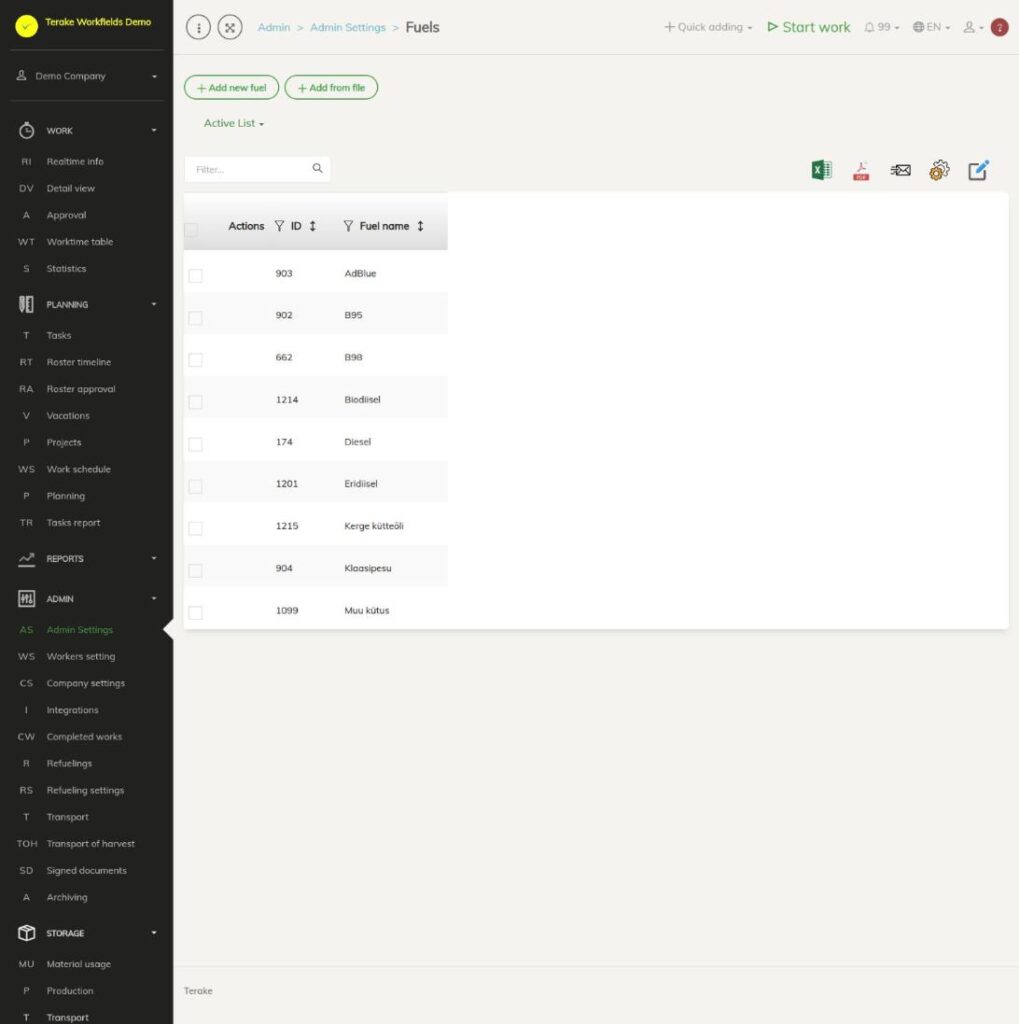Screen dimensions: 1019x1024
Task: Toggle fullscreen expand icon in header
Action: click(230, 27)
